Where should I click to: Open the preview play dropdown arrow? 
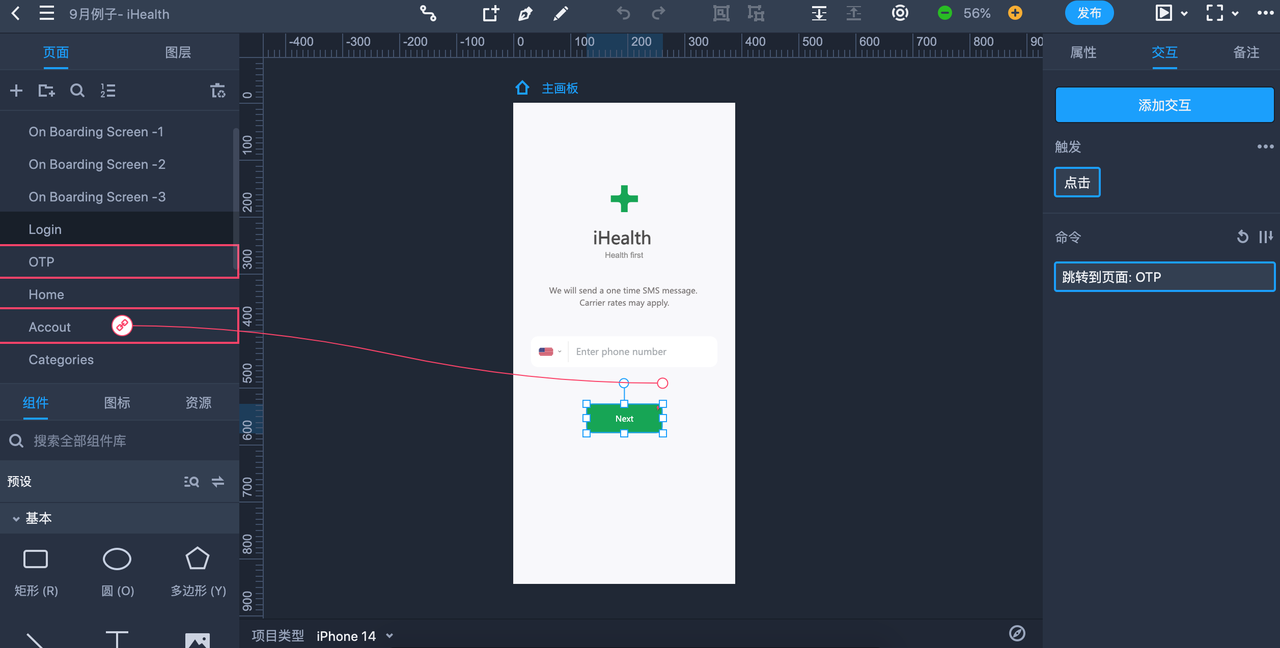coord(1185,14)
